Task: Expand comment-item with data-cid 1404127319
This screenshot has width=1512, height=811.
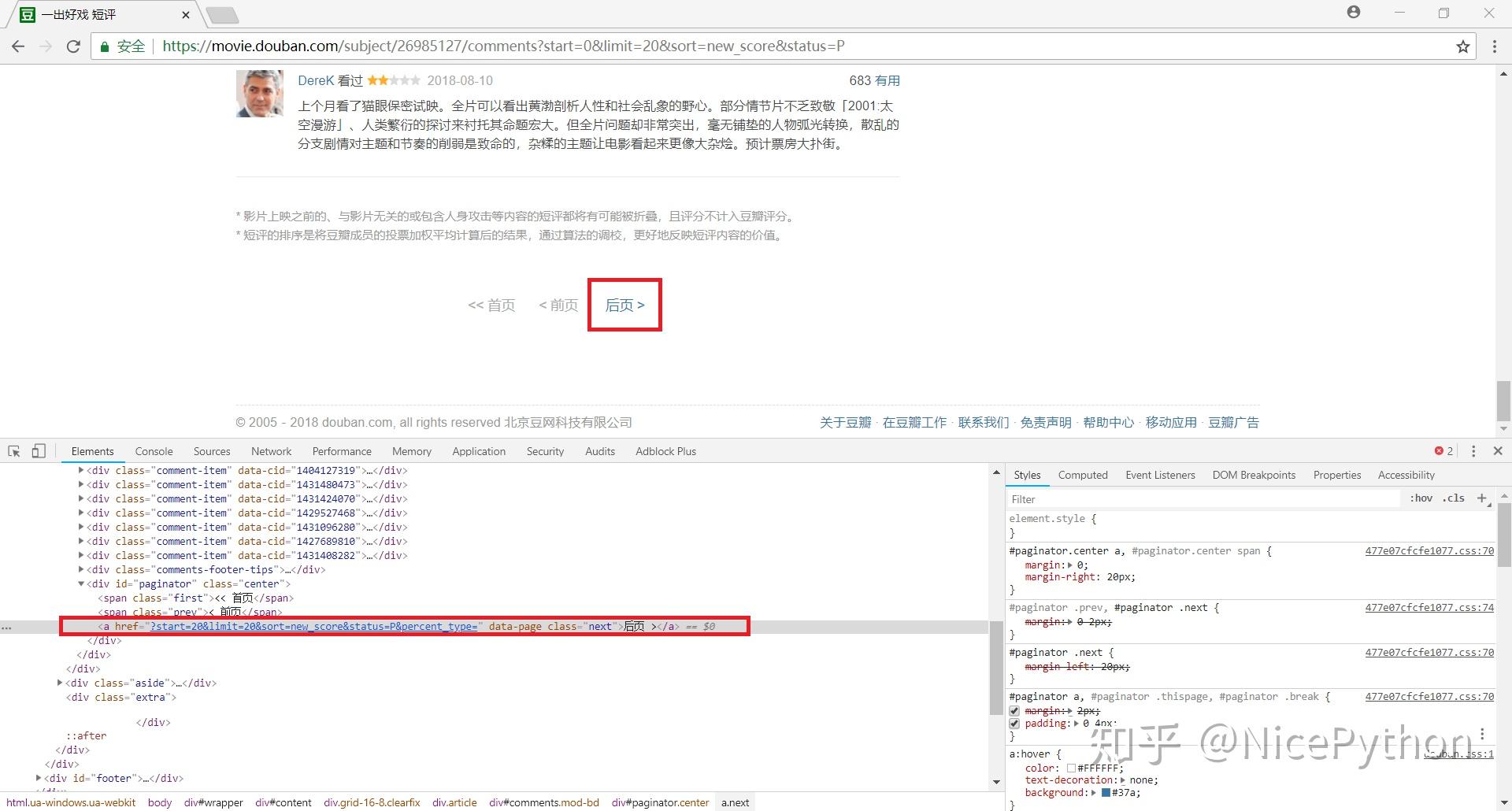Action: click(x=82, y=470)
